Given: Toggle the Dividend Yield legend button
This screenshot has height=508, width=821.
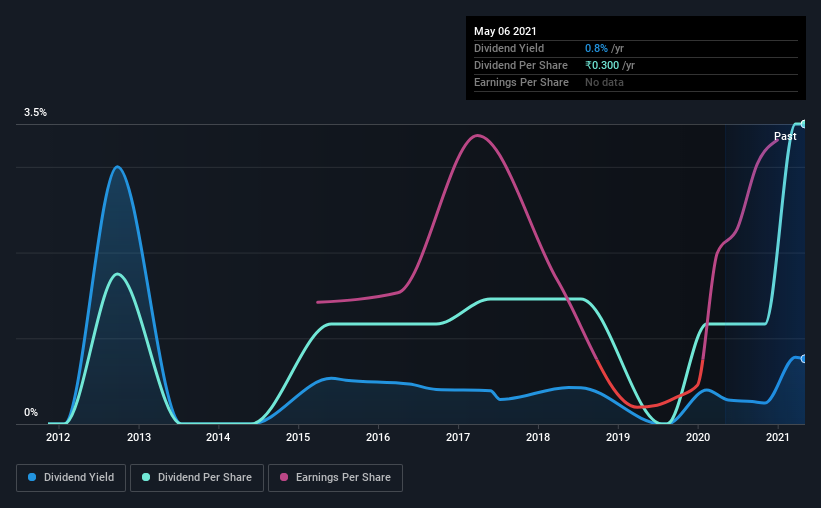Looking at the screenshot, I should [x=71, y=478].
